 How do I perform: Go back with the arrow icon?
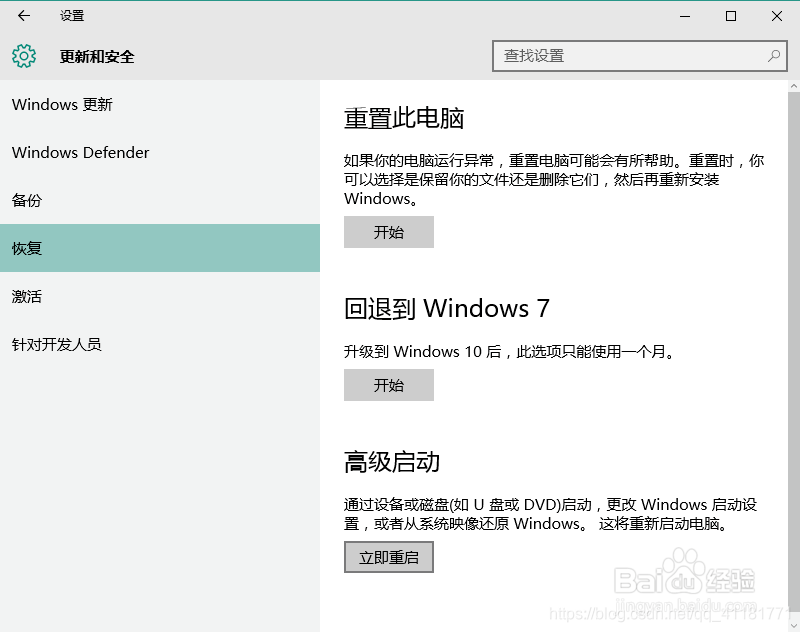click(23, 16)
